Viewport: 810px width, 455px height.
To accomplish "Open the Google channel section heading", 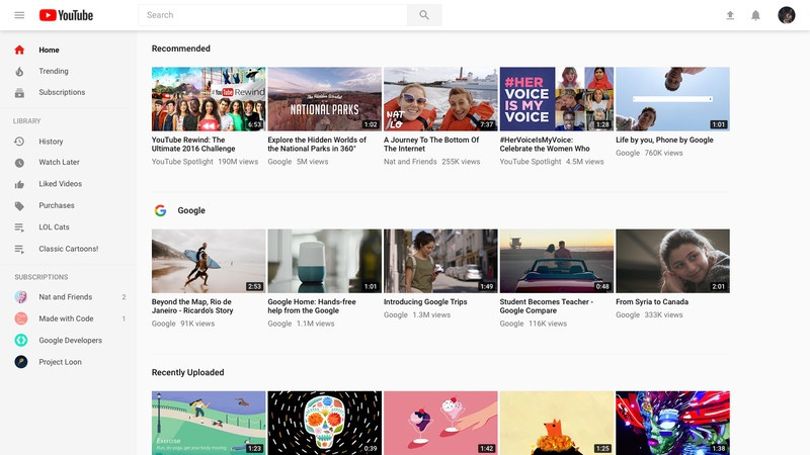I will (191, 210).
